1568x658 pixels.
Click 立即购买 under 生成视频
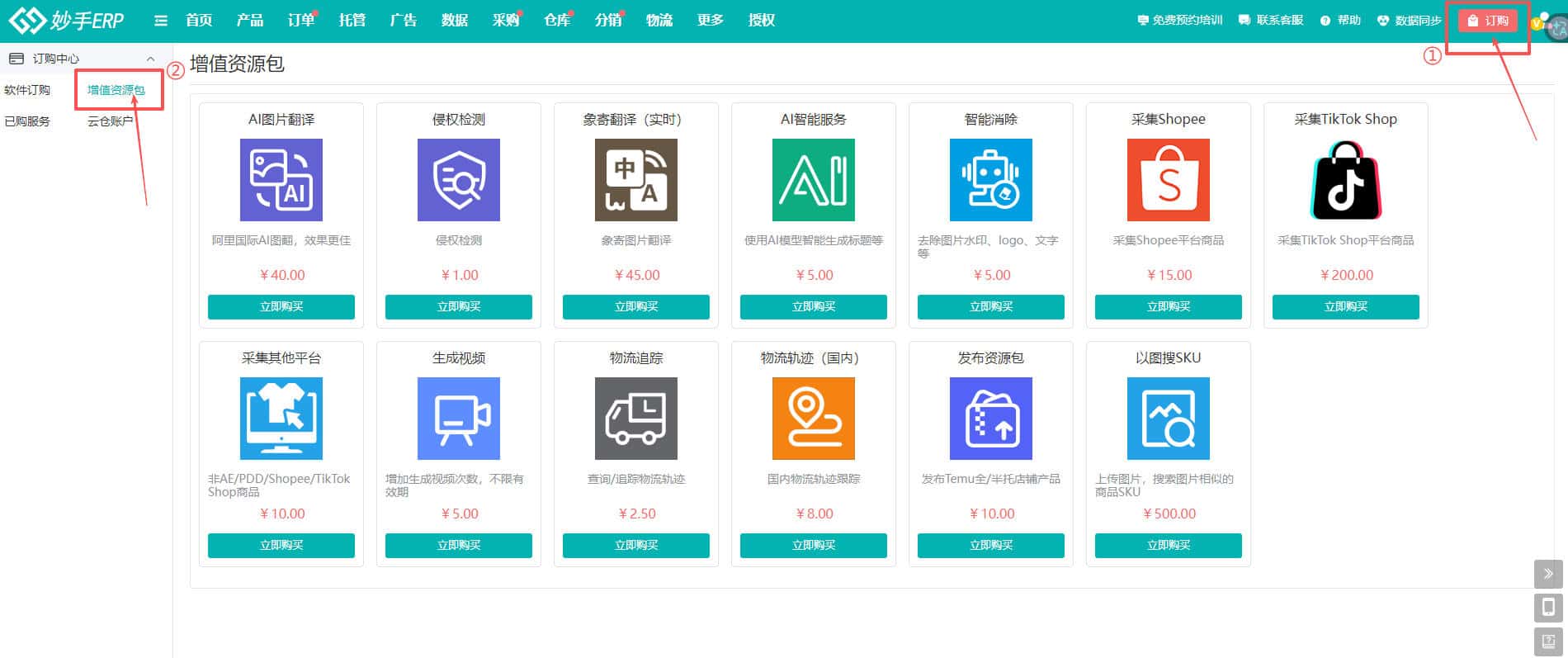coord(459,545)
